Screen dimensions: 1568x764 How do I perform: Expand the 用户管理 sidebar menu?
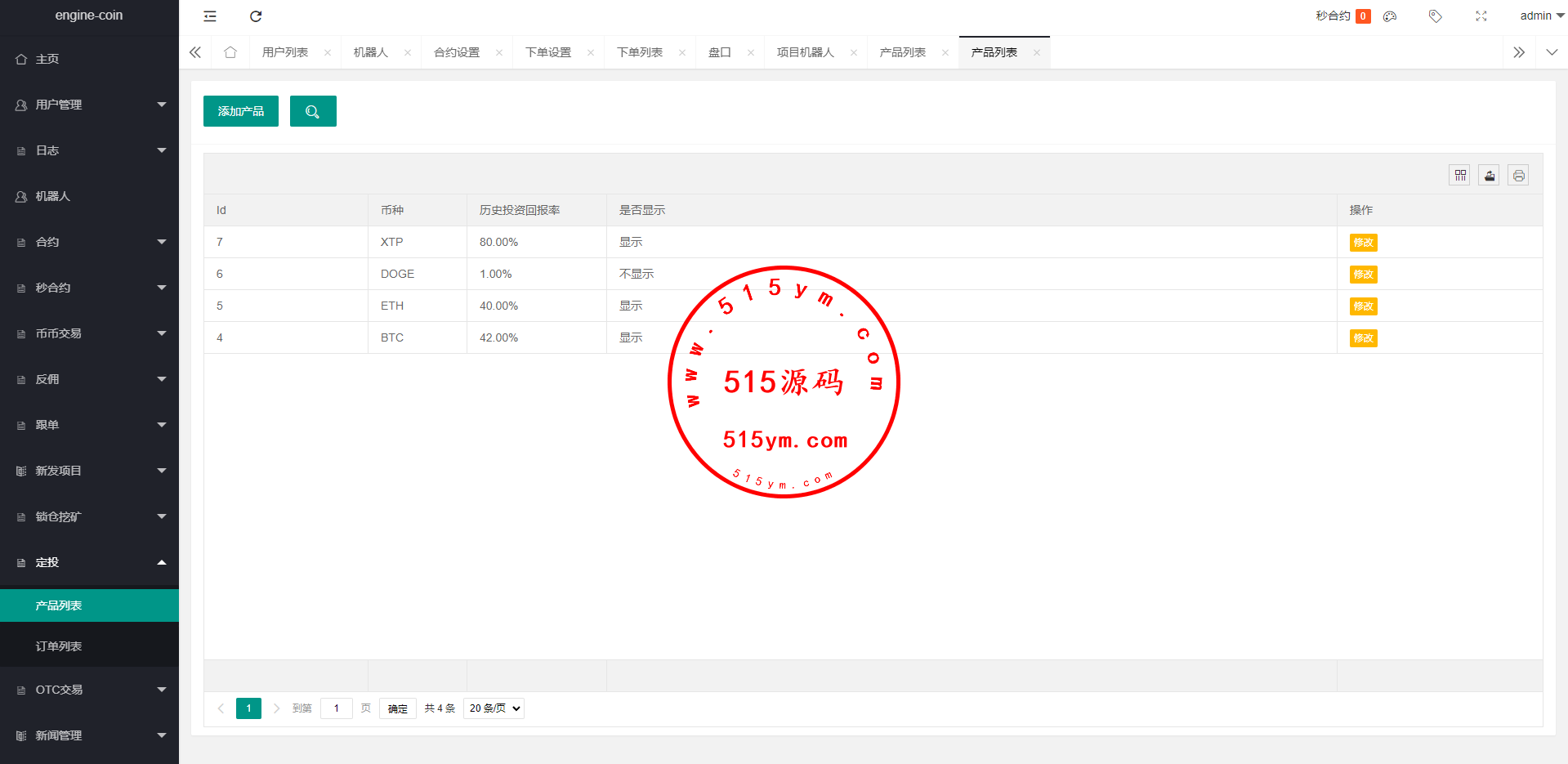pos(89,105)
